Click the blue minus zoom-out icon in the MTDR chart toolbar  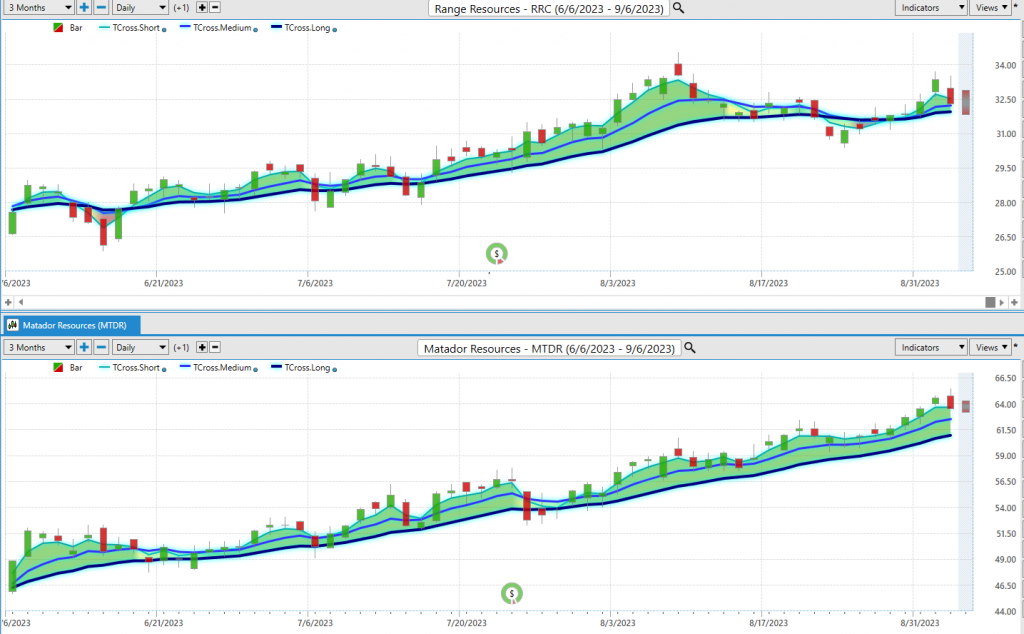(101, 347)
